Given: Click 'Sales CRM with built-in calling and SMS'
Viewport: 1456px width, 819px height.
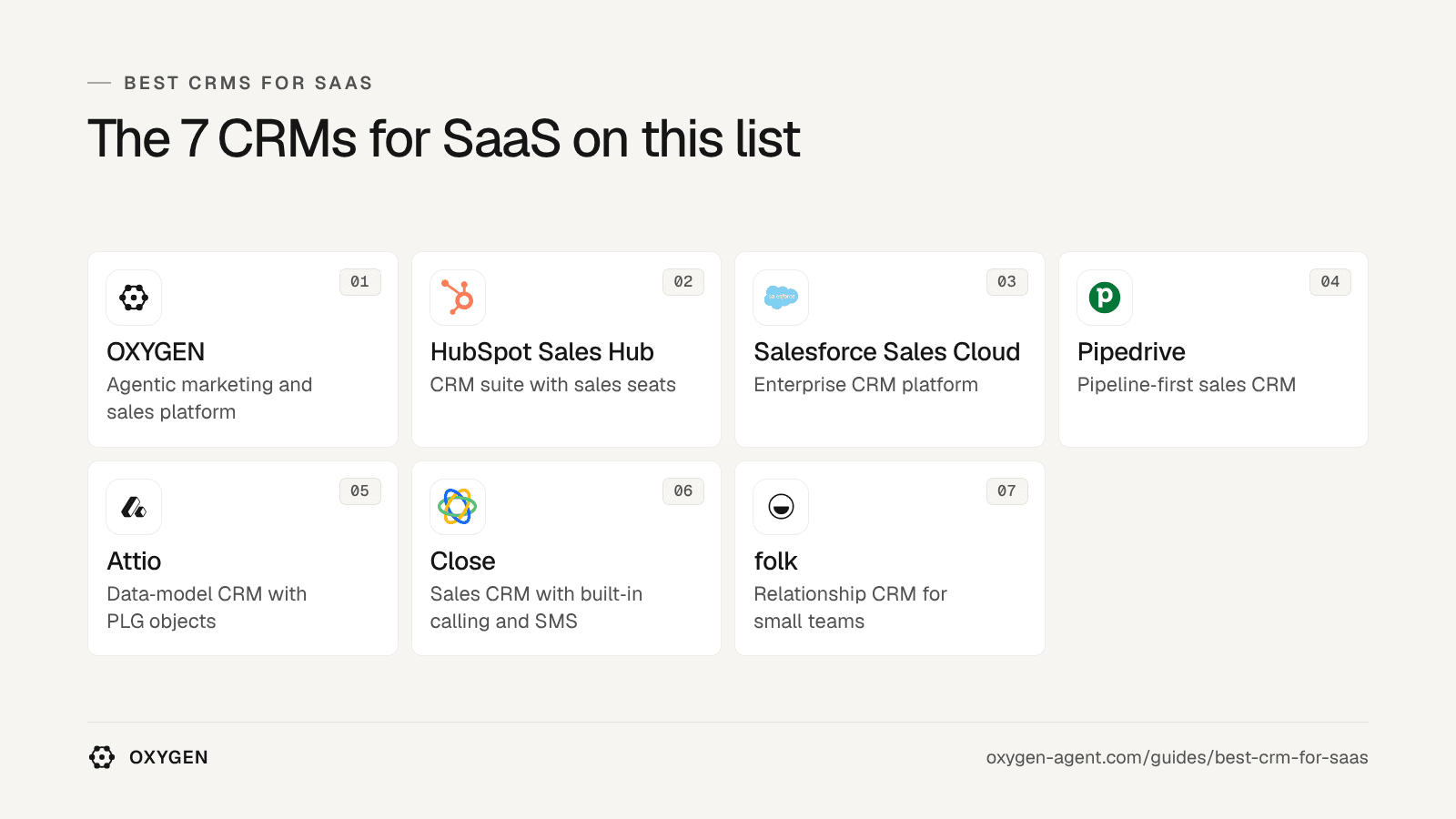Looking at the screenshot, I should pos(537,608).
